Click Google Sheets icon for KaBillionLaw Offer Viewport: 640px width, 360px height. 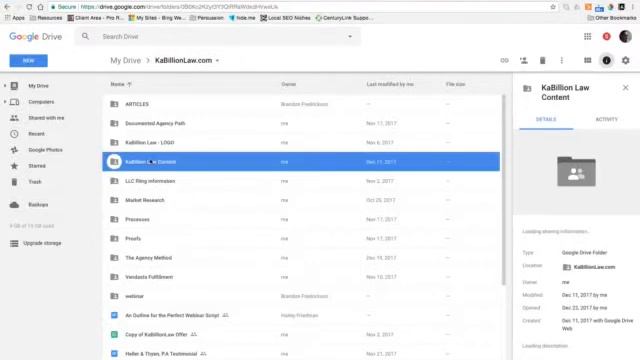114,334
